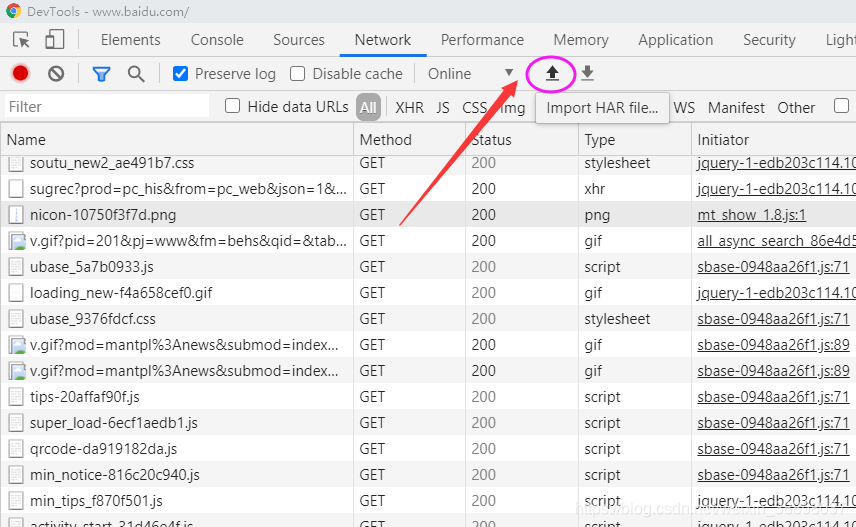Go to the Performance tab
Image resolution: width=856 pixels, height=527 pixels.
click(482, 40)
